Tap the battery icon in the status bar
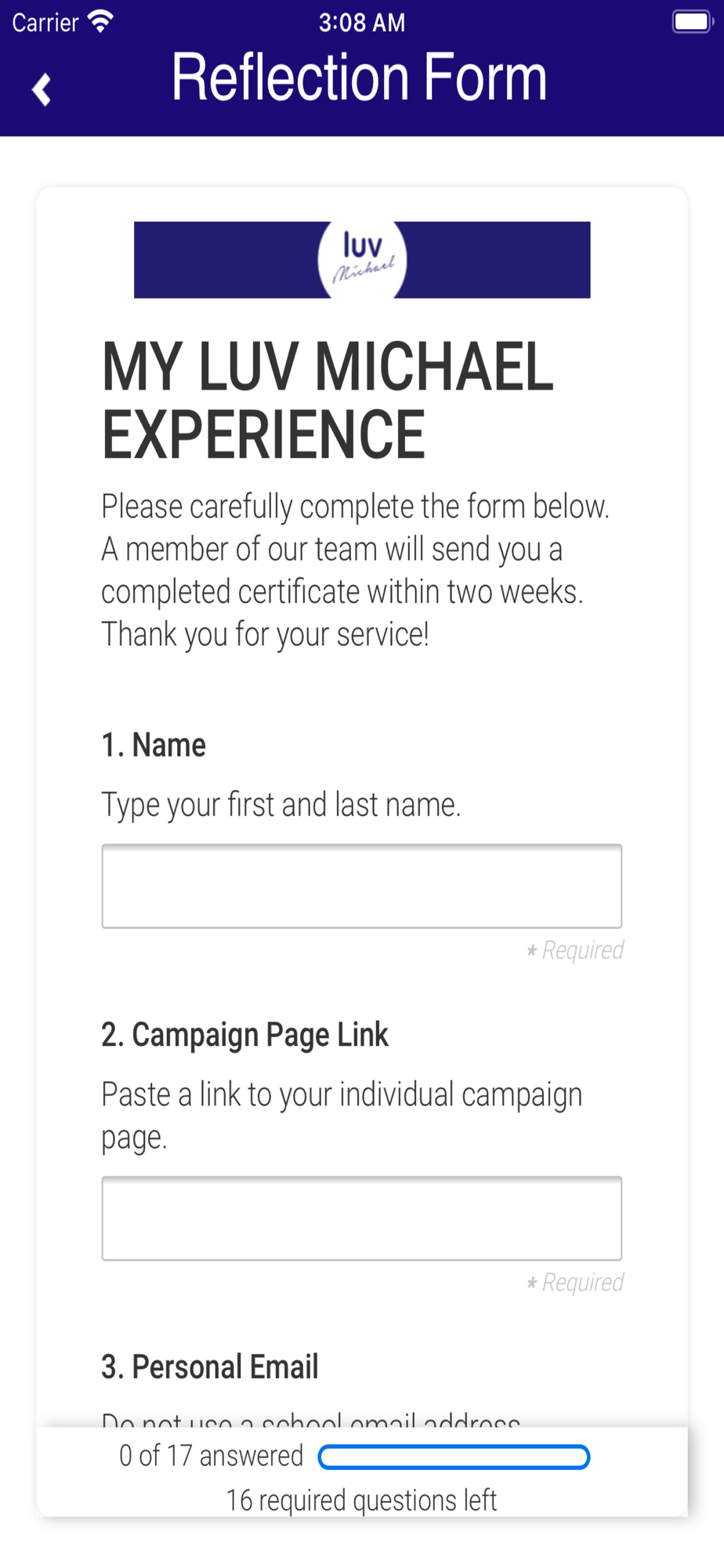The height and width of the screenshot is (1568, 724). click(692, 21)
